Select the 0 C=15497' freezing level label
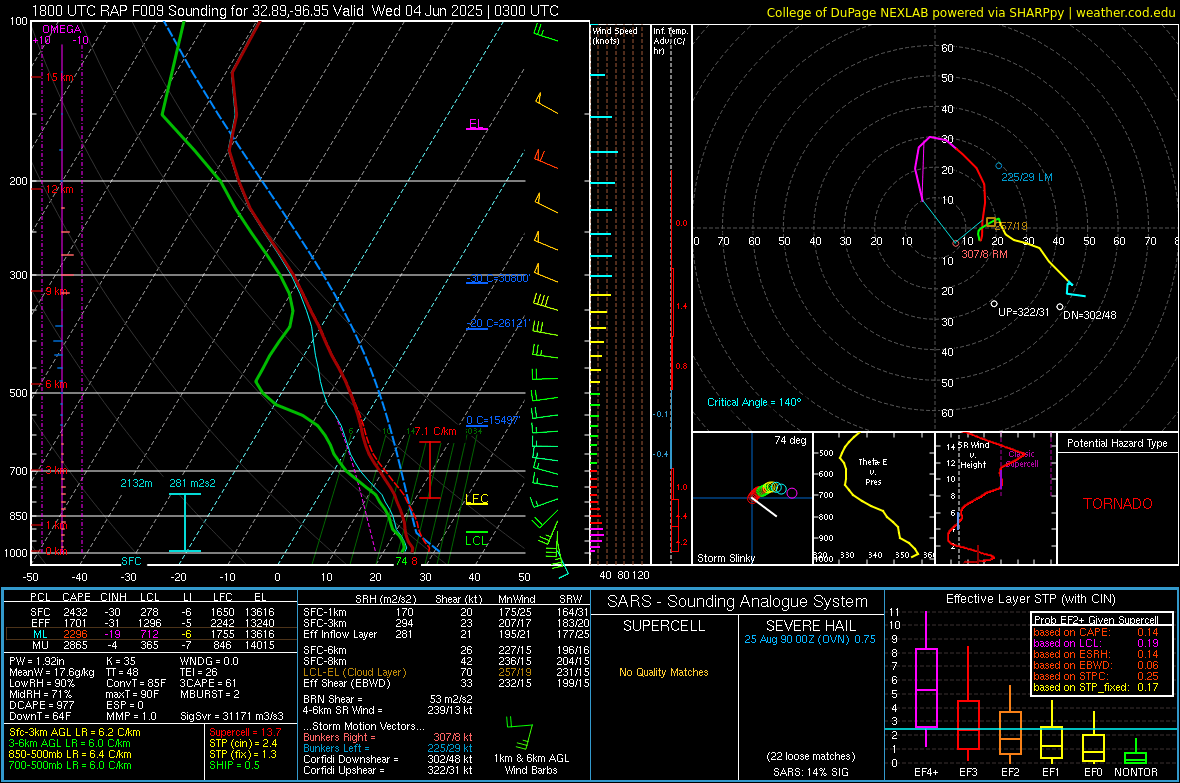 [493, 420]
